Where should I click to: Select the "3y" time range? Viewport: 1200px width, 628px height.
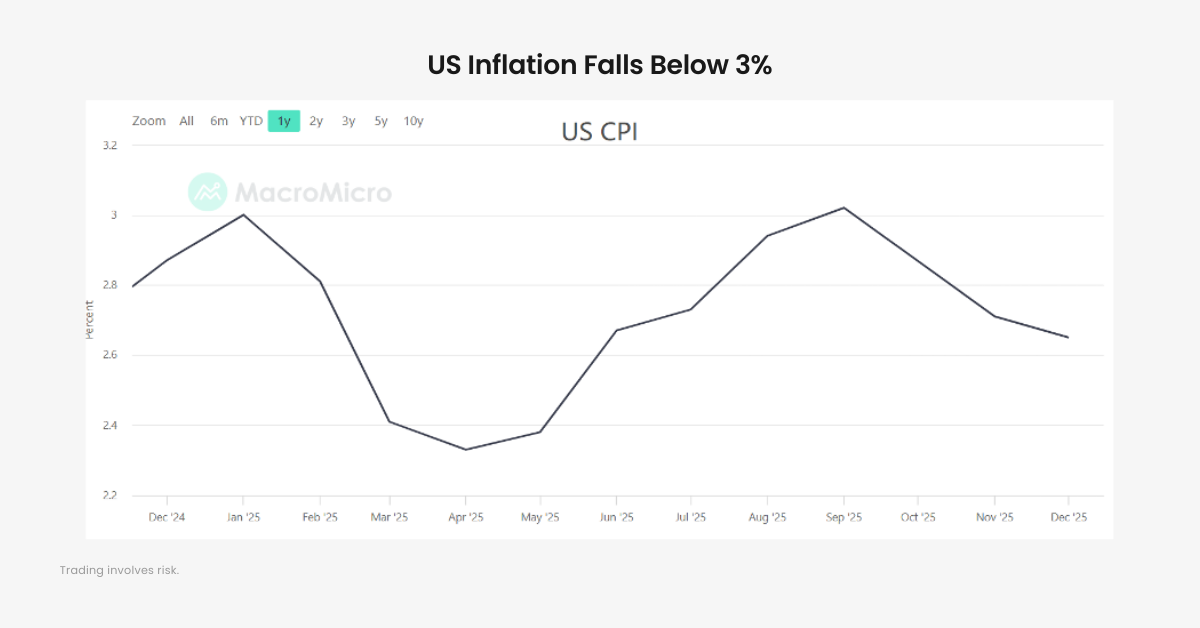click(x=347, y=120)
